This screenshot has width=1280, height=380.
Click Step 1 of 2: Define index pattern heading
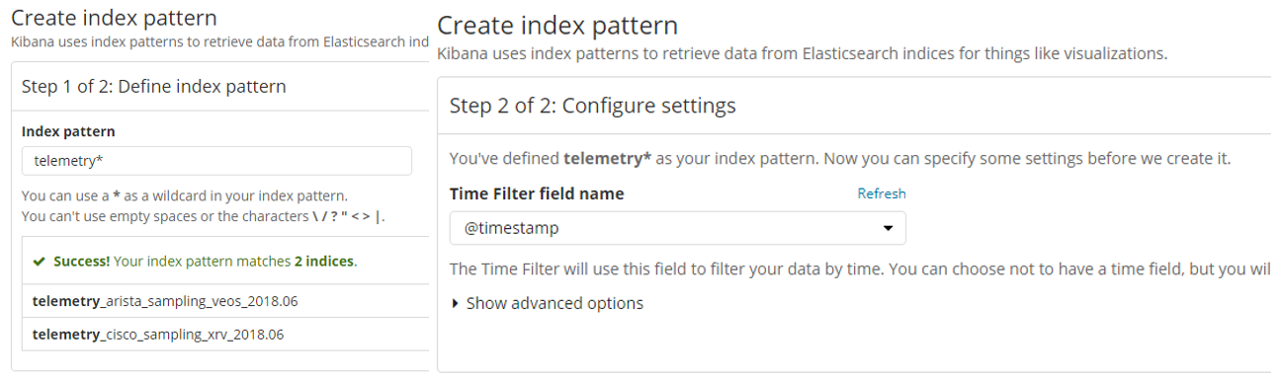click(154, 87)
